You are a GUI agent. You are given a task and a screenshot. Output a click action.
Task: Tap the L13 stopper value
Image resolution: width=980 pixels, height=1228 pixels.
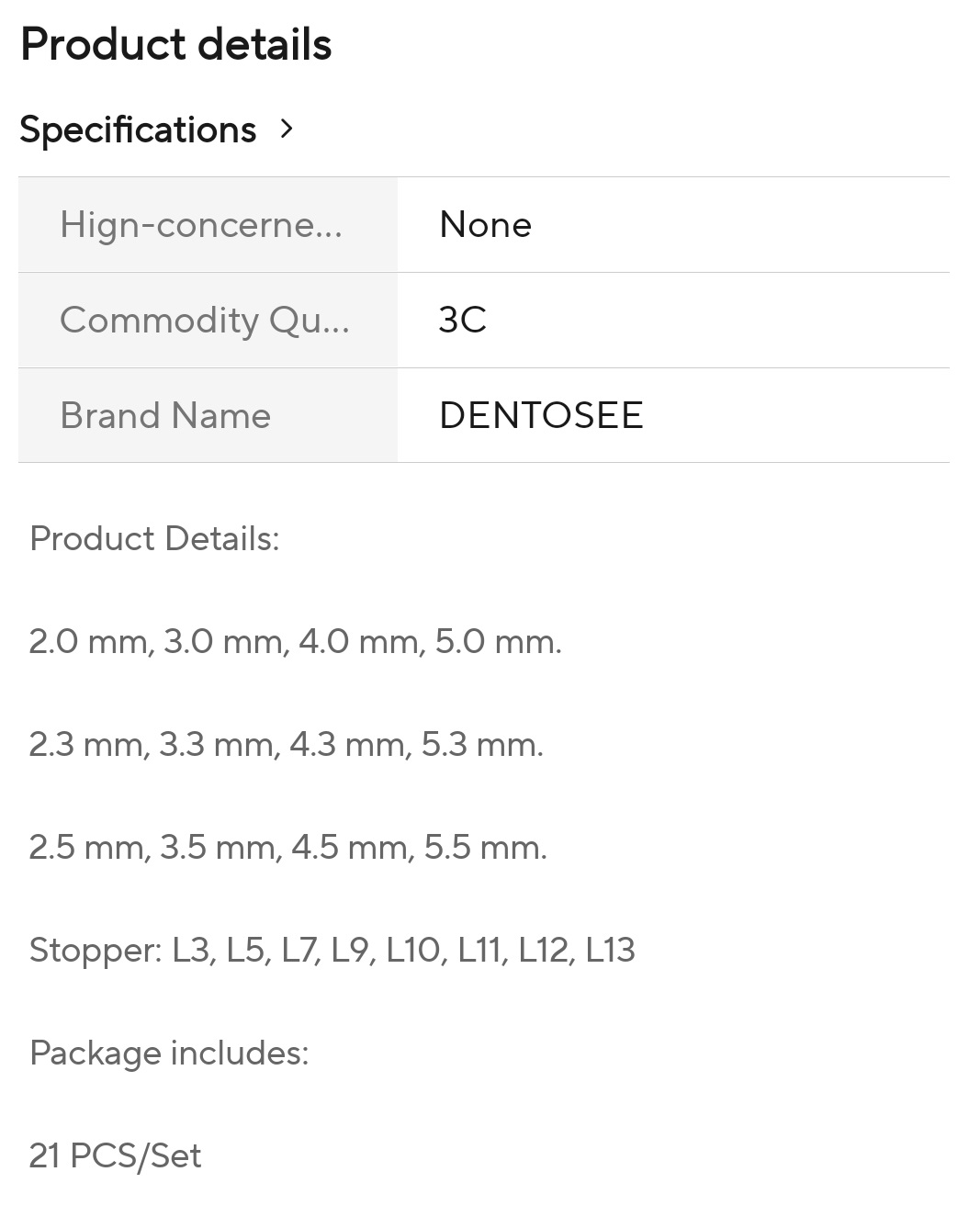(x=610, y=950)
